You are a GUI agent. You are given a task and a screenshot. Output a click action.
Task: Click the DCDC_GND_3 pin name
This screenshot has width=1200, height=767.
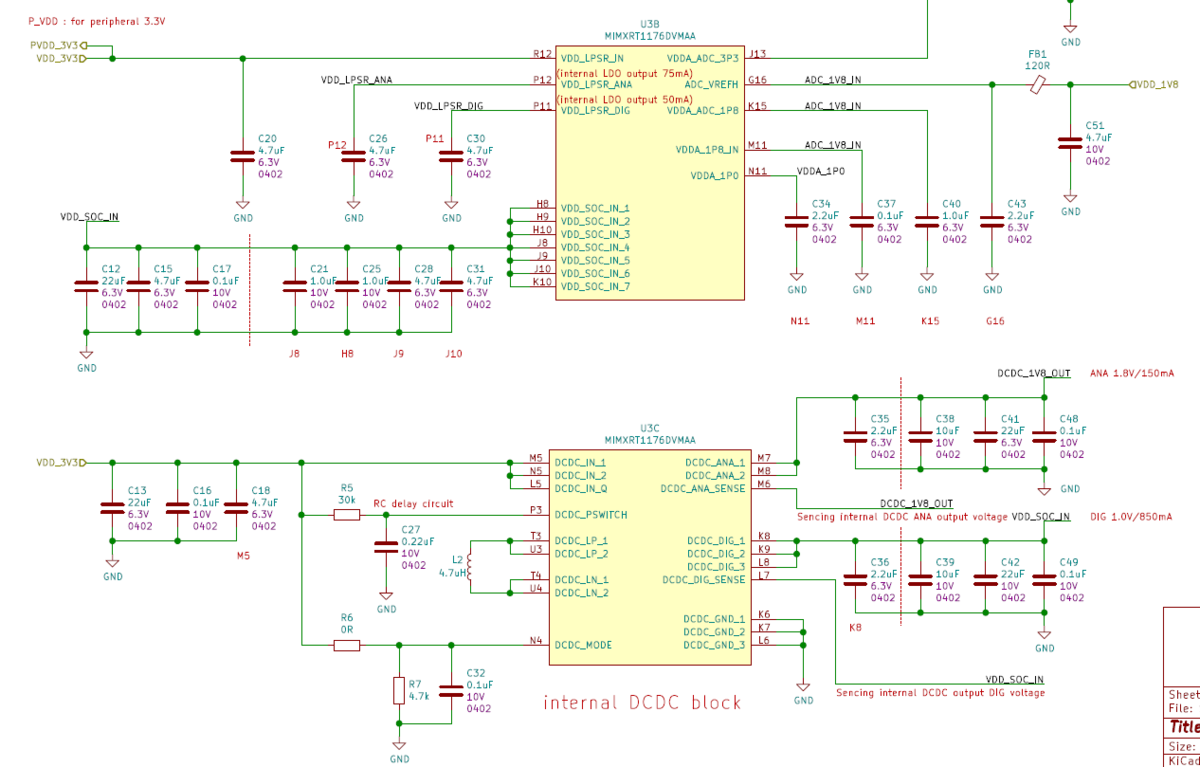coord(715,645)
